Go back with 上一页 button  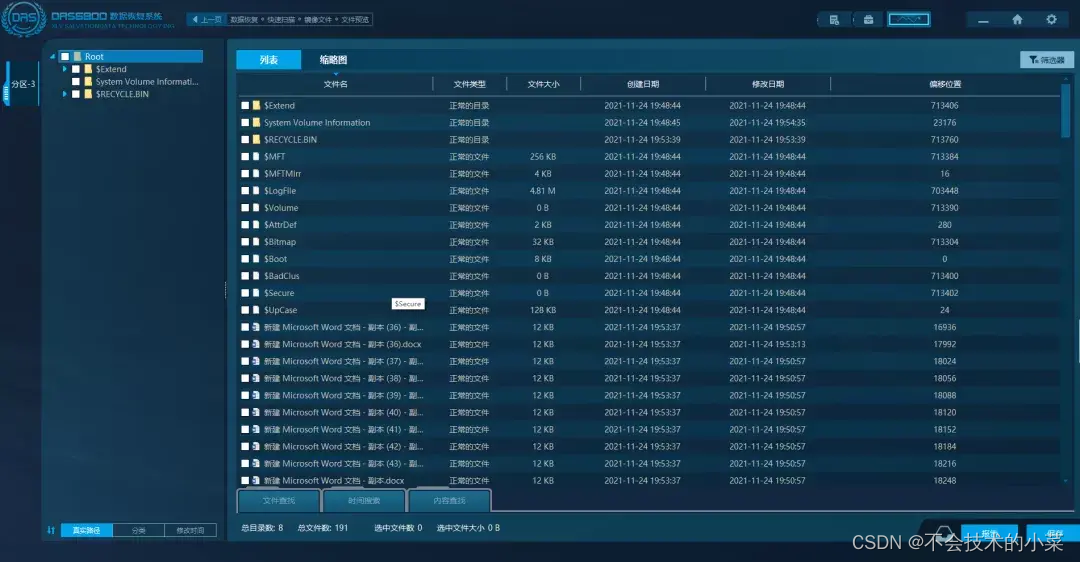206,19
